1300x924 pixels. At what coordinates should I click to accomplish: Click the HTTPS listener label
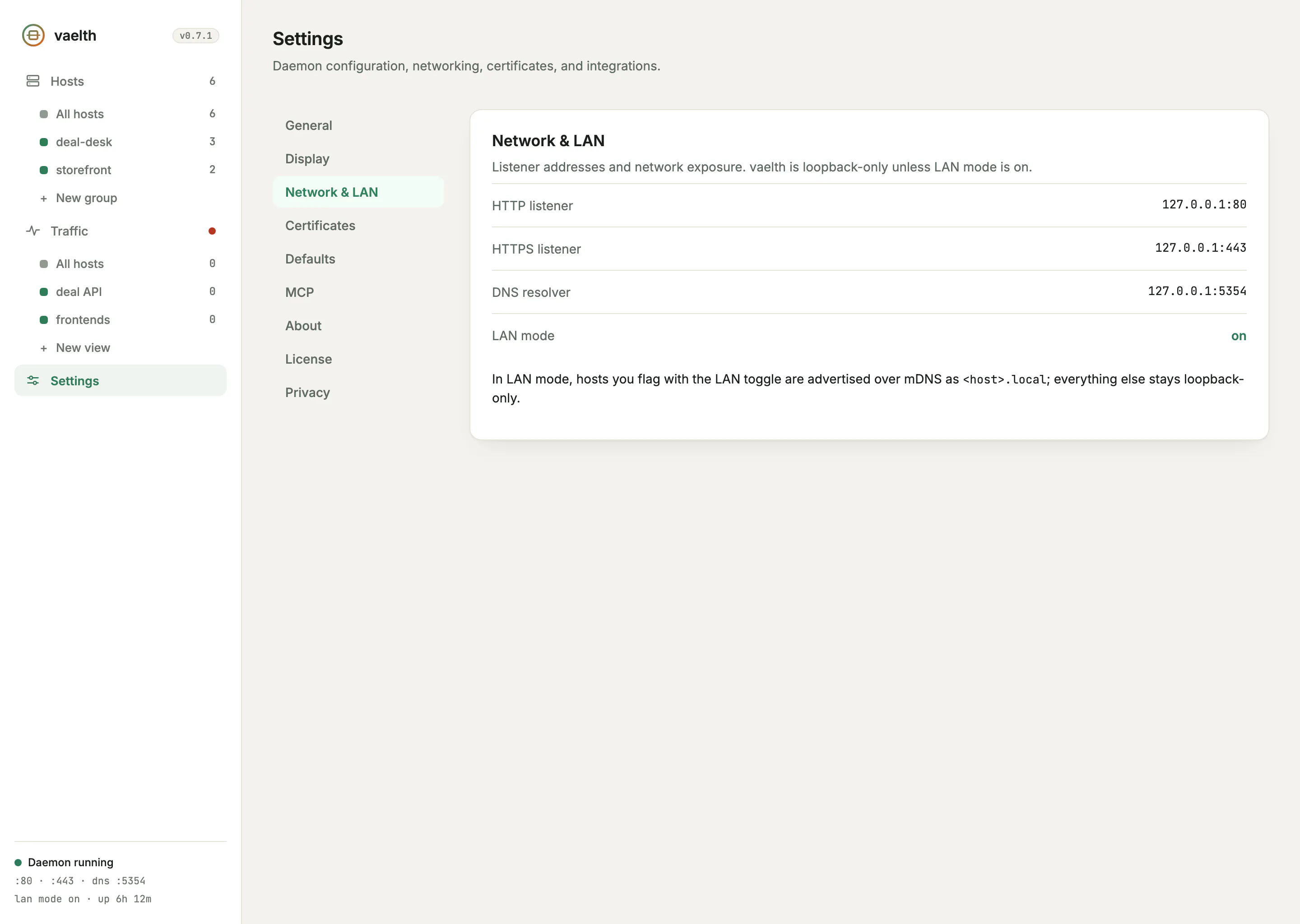(536, 249)
